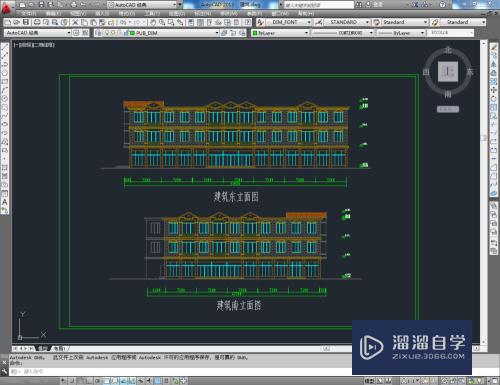Open the ByLayer color dropdown

pyautogui.click(x=306, y=33)
